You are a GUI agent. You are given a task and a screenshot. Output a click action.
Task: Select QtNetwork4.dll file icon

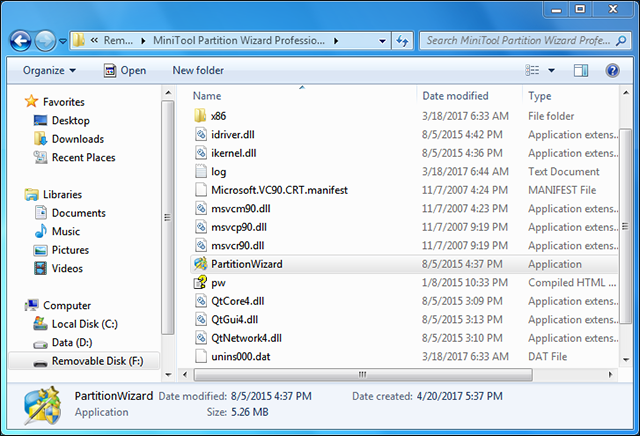(x=200, y=338)
